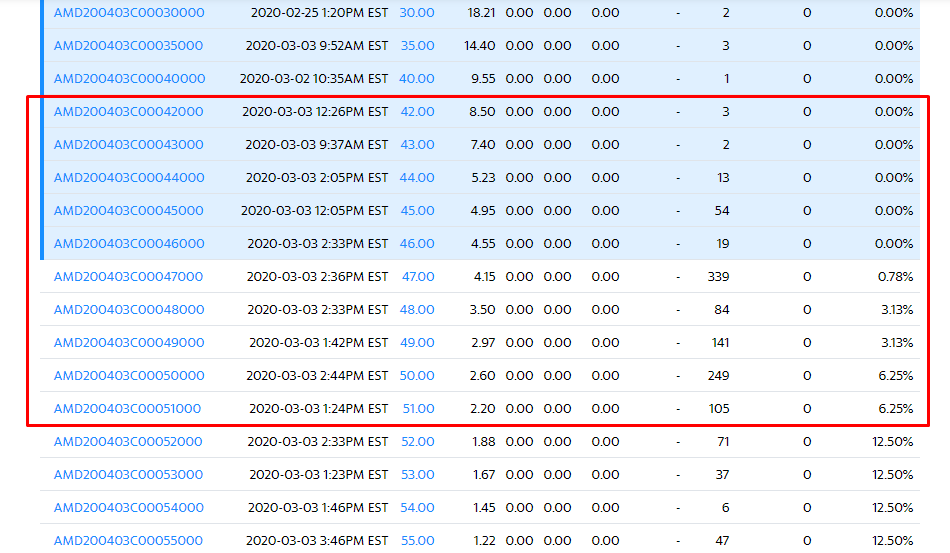The image size is (950, 553).
Task: Click last price 1.88
Action: [x=484, y=442]
